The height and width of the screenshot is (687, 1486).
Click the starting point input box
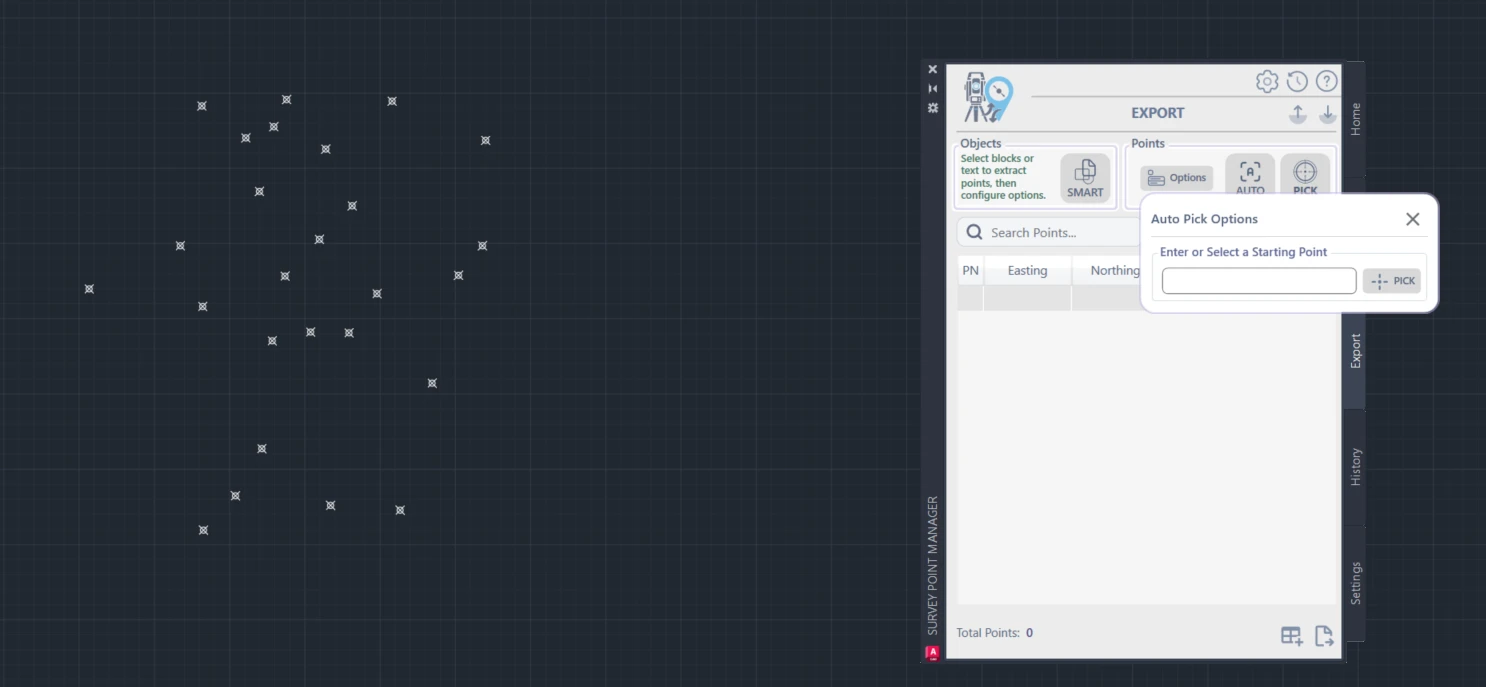click(x=1258, y=281)
